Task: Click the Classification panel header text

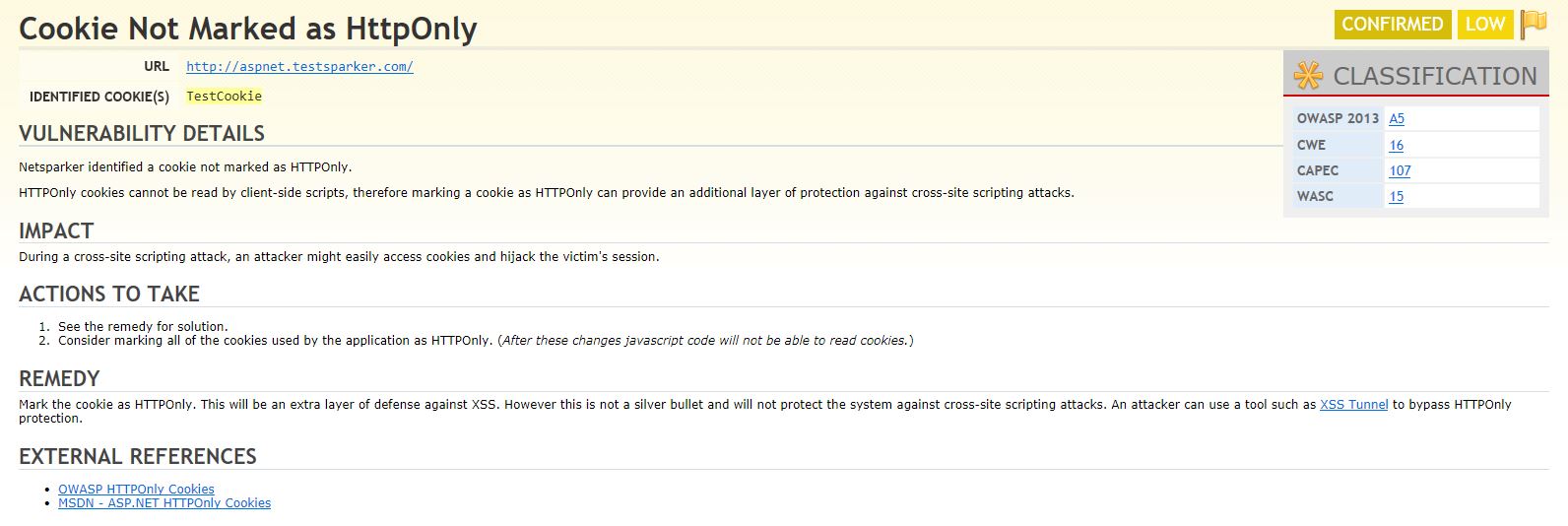Action: 1434,76
